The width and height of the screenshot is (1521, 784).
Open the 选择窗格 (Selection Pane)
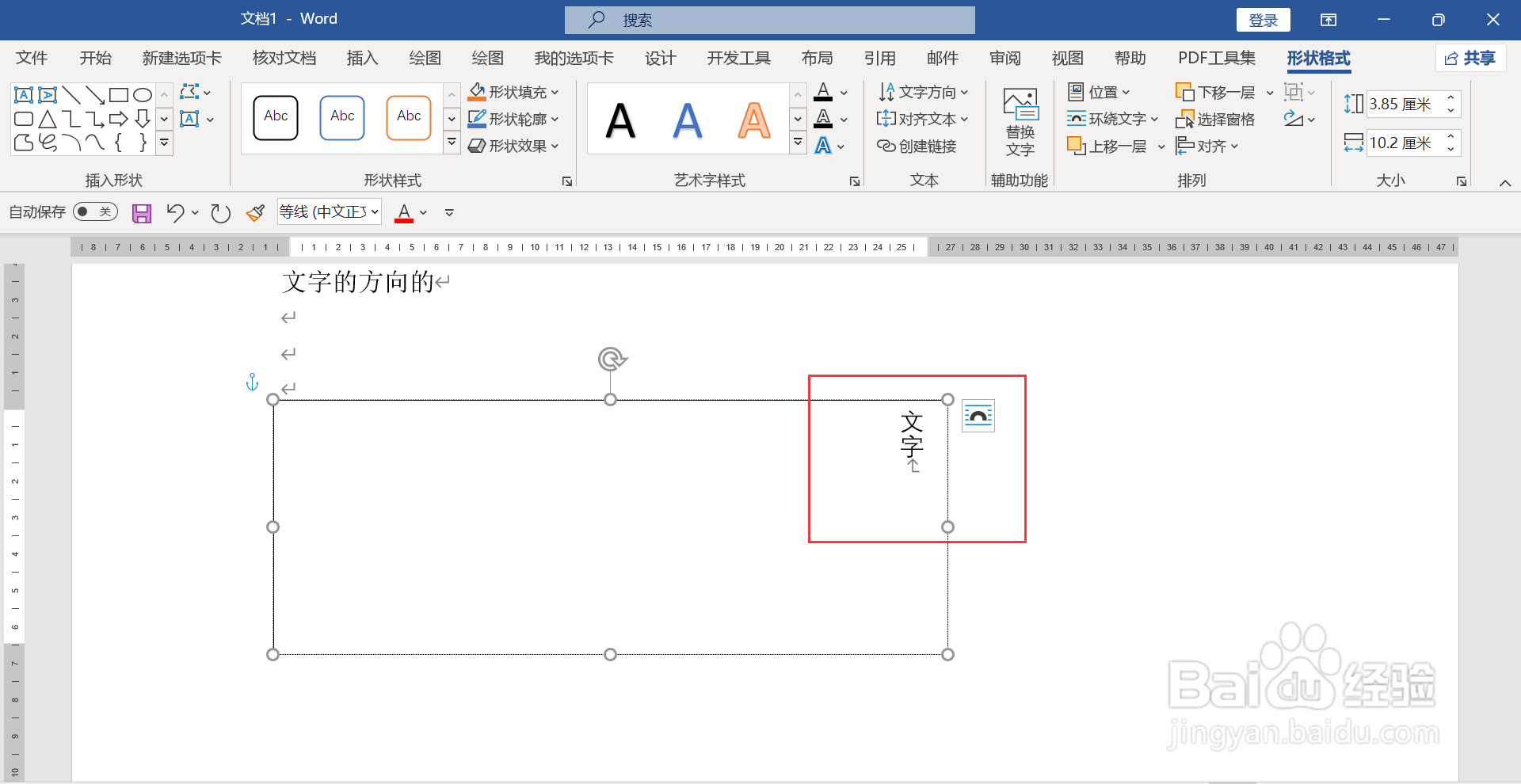coord(1218,119)
